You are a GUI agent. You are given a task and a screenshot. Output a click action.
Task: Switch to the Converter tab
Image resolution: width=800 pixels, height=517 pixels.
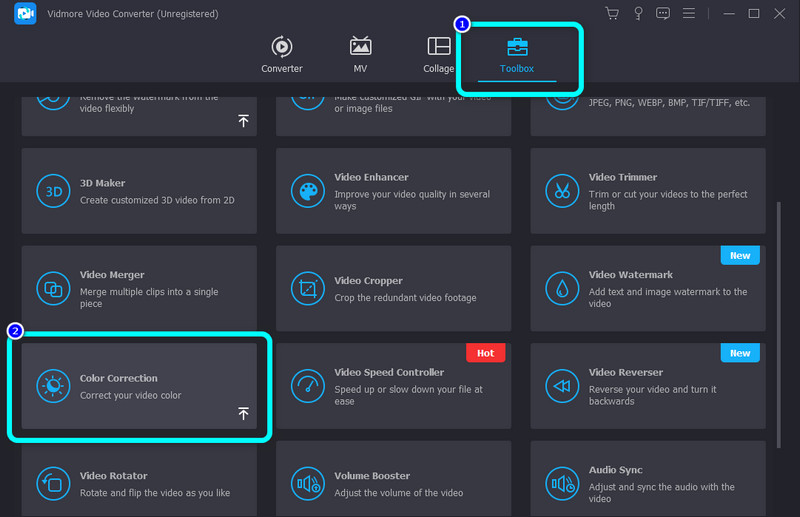pos(281,56)
